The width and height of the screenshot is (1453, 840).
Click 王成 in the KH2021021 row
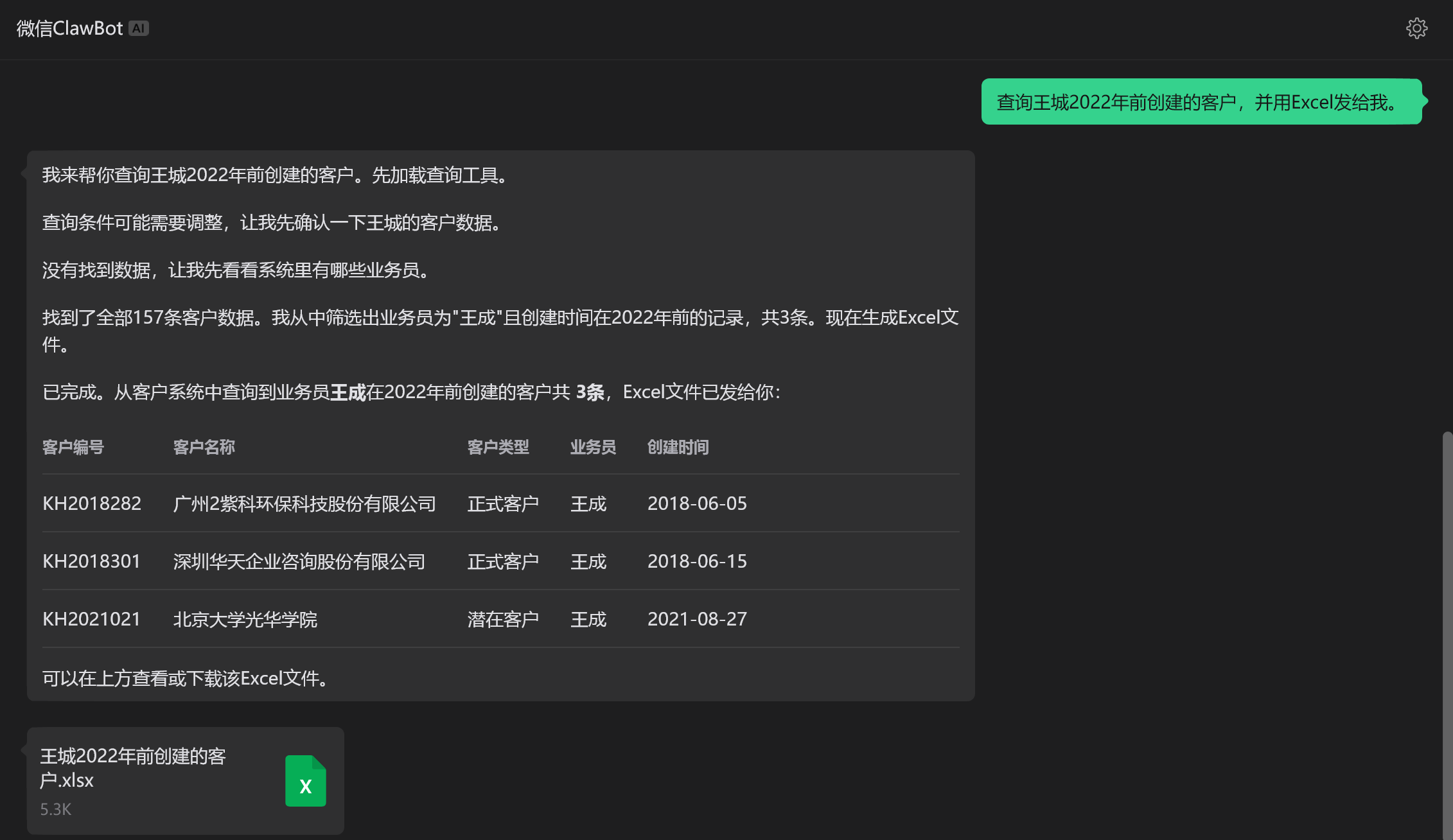tap(588, 619)
